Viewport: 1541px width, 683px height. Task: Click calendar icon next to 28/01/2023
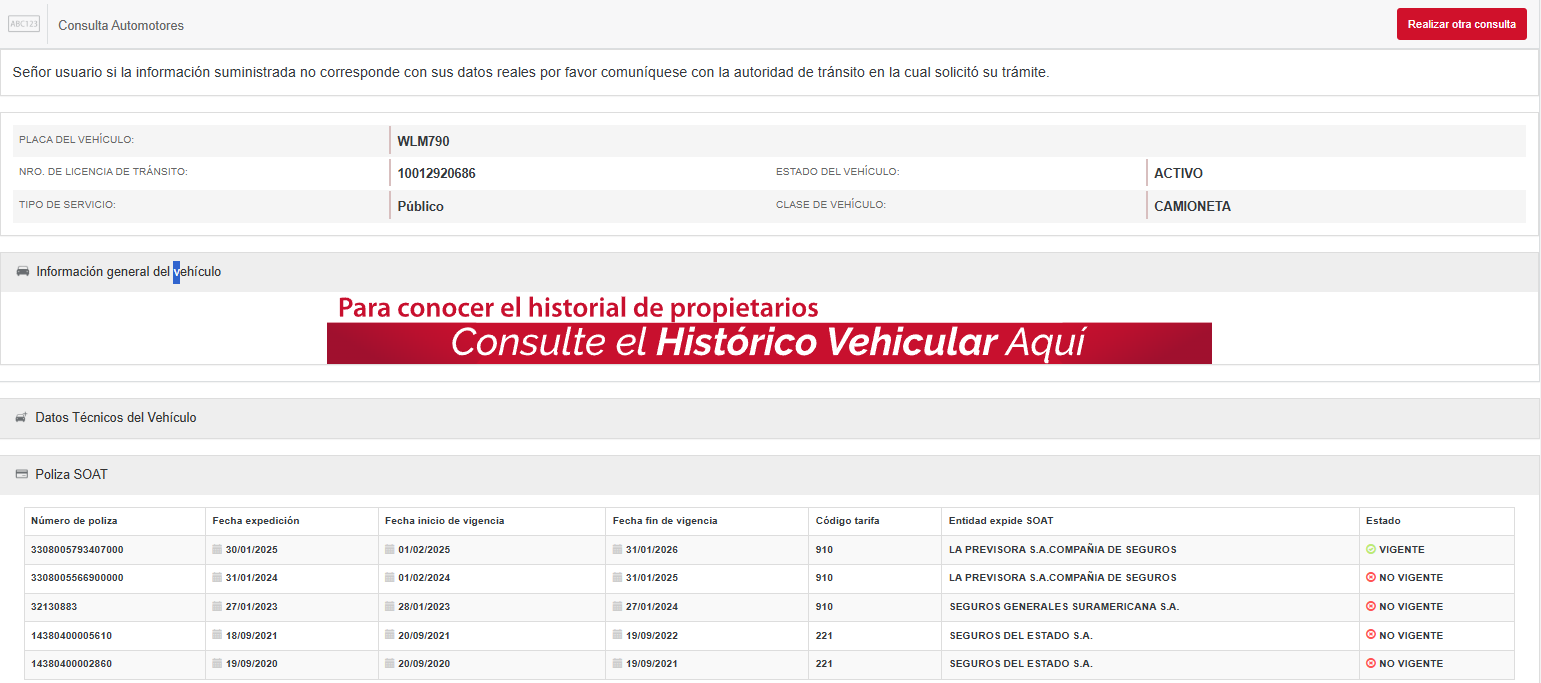[x=389, y=607]
